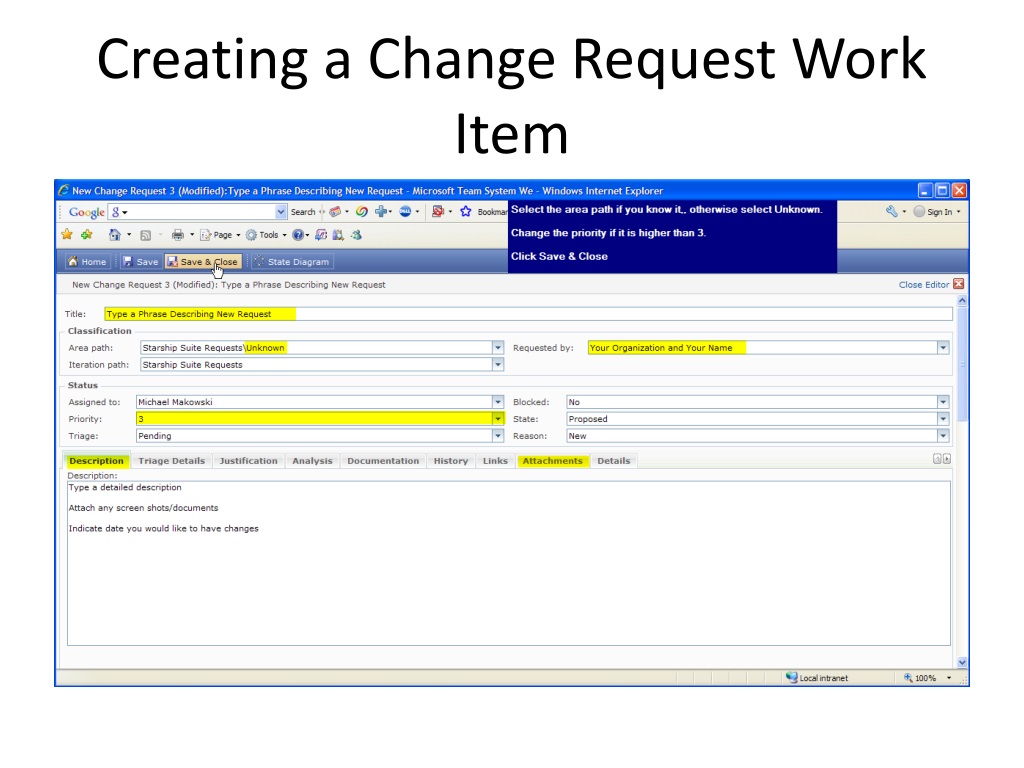Click the Google toolbar Search button
The image size is (1024, 768).
coord(303,212)
